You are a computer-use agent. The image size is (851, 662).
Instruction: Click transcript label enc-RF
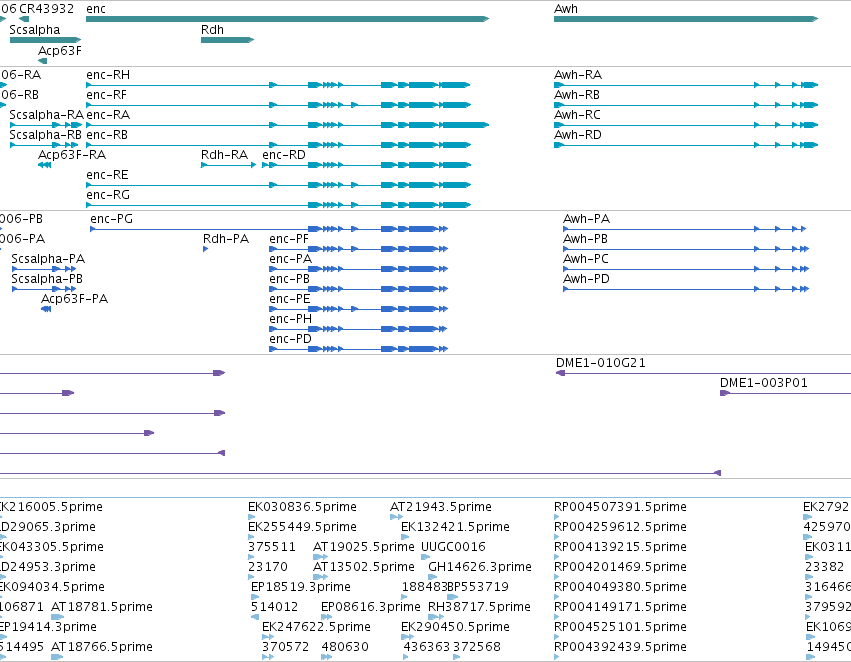[x=106, y=95]
